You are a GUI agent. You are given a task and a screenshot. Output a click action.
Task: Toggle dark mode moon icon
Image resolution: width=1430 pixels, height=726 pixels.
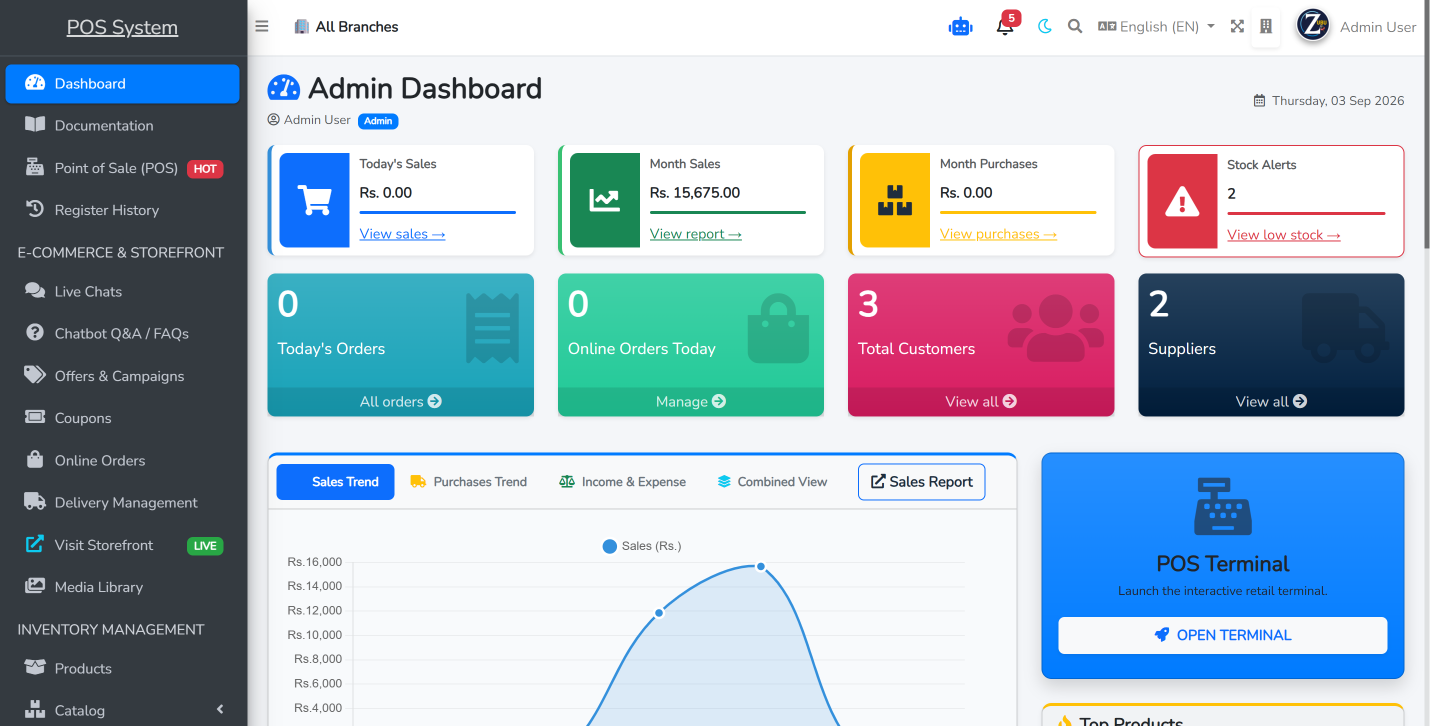click(x=1045, y=27)
